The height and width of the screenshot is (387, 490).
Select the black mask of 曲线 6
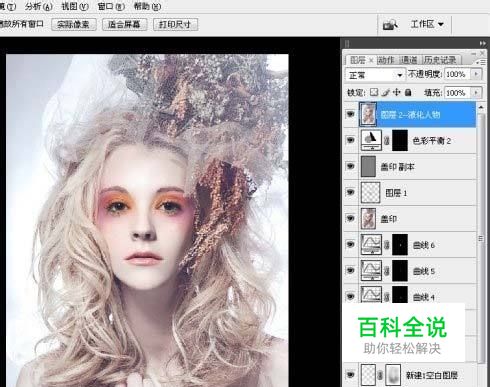[400, 245]
